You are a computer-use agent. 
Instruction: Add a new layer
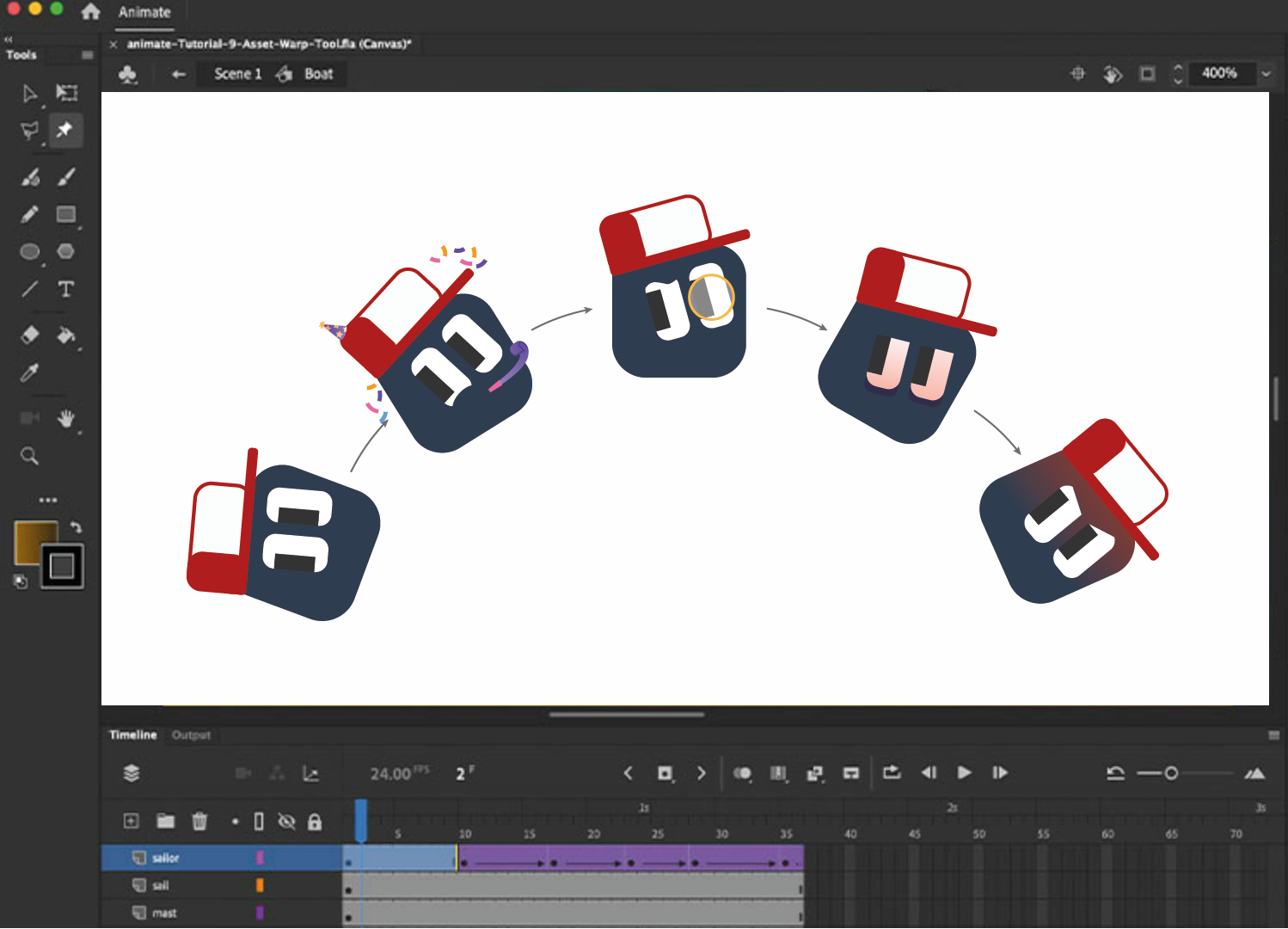click(131, 821)
